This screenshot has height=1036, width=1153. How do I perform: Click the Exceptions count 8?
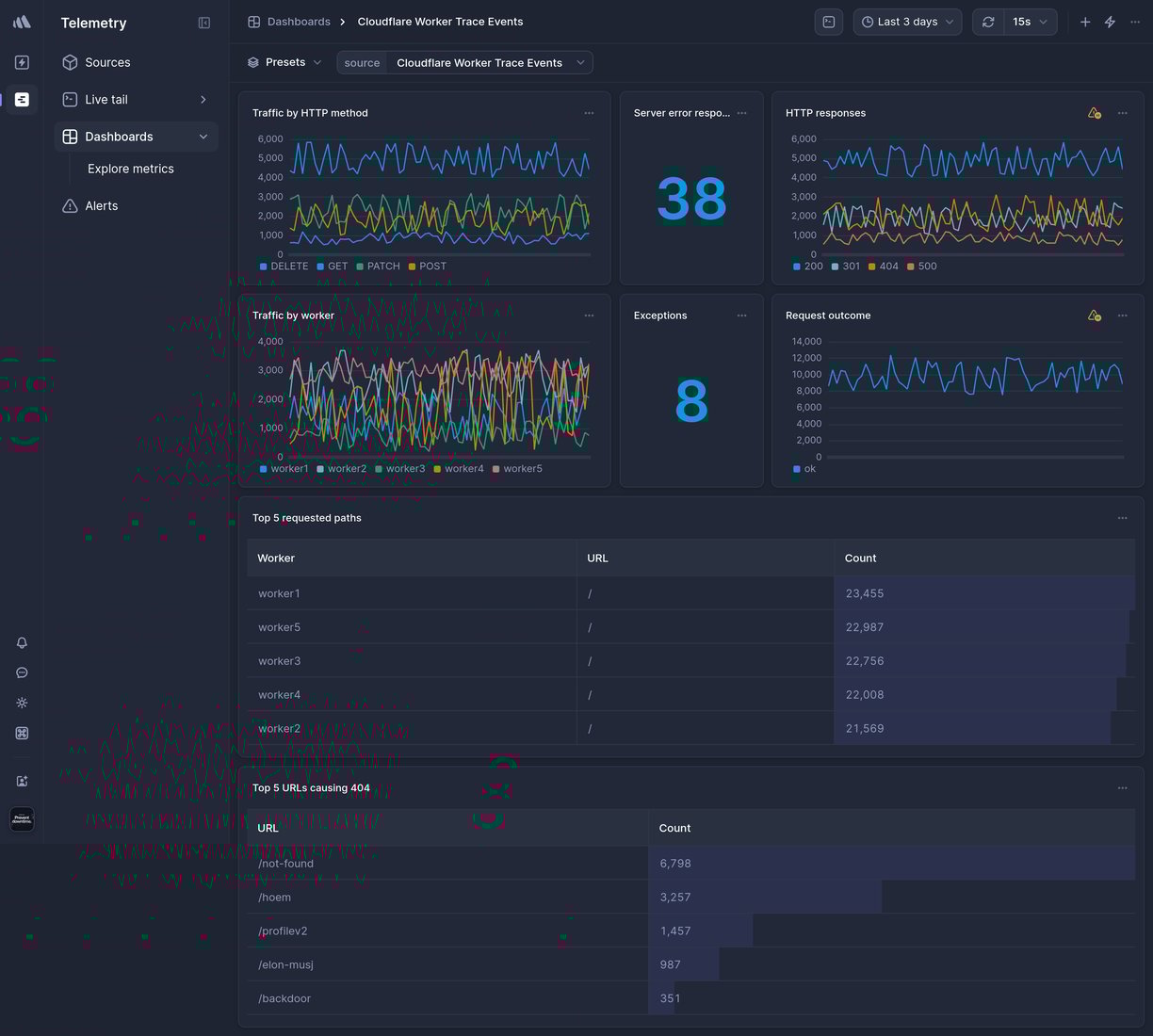pos(691,401)
